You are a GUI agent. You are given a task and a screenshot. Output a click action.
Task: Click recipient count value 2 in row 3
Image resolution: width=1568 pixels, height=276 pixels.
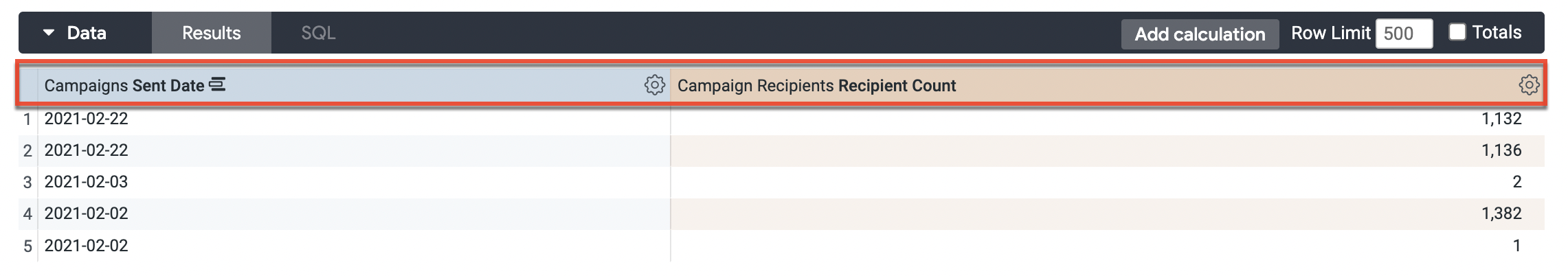[1516, 182]
